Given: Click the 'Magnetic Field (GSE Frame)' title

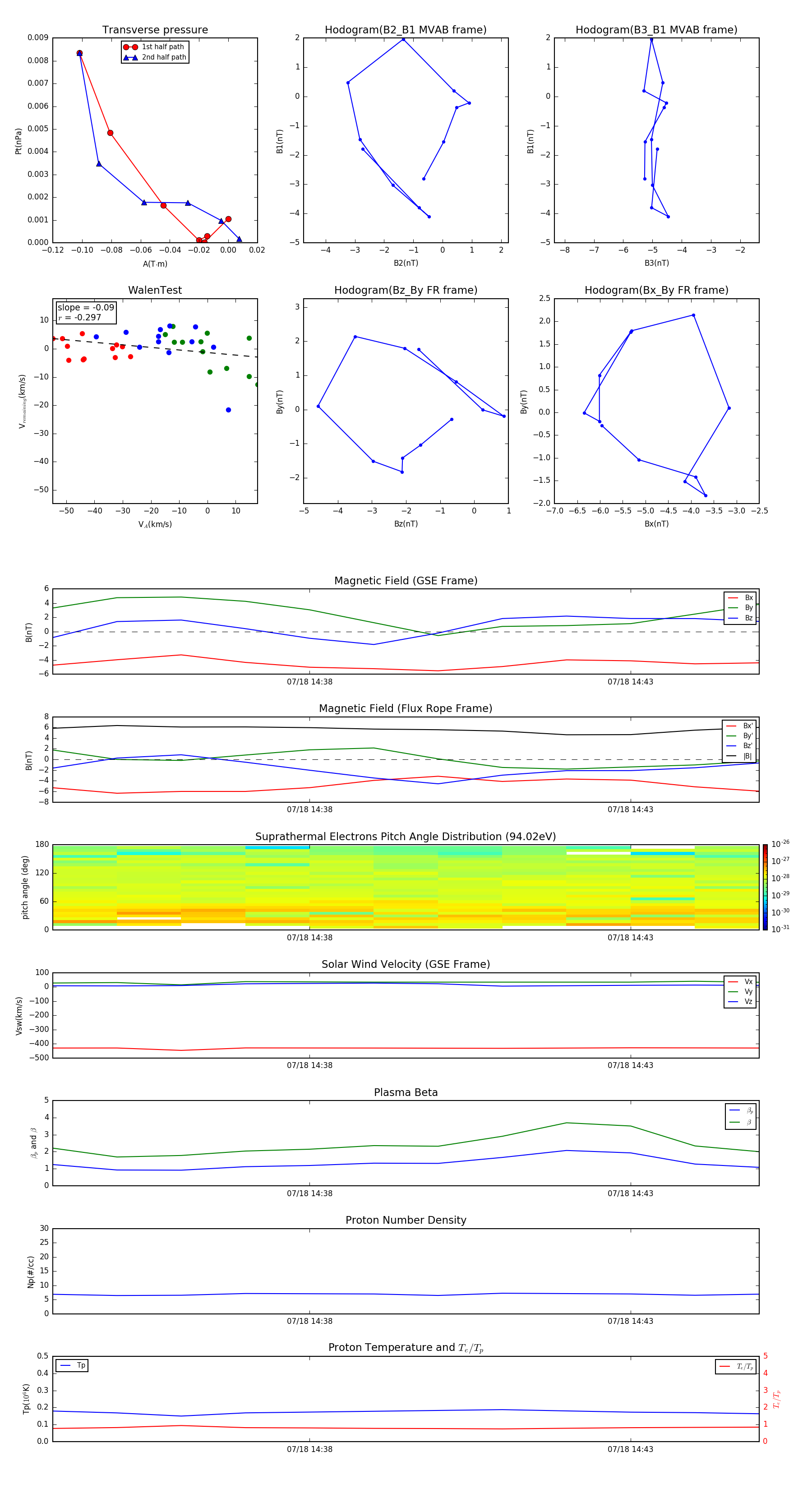Looking at the screenshot, I should click(x=406, y=581).
